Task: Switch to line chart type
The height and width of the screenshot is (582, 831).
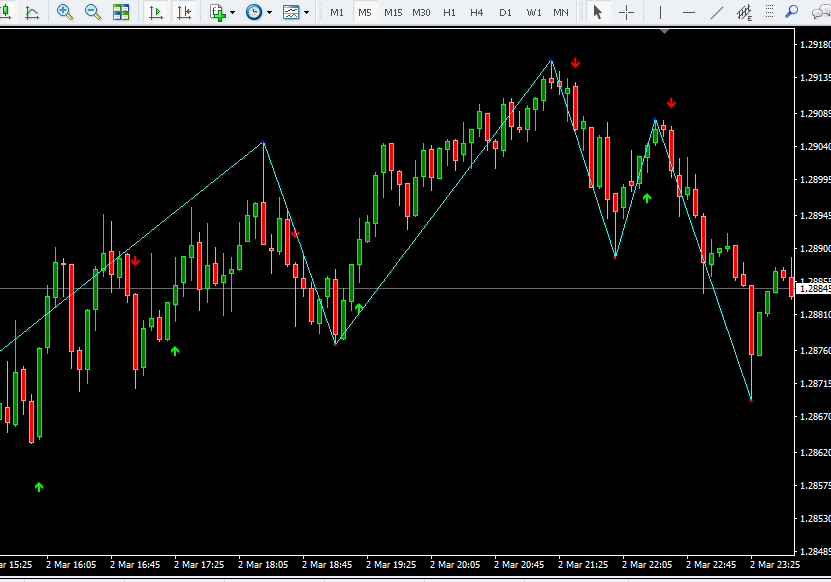Action: 32,12
